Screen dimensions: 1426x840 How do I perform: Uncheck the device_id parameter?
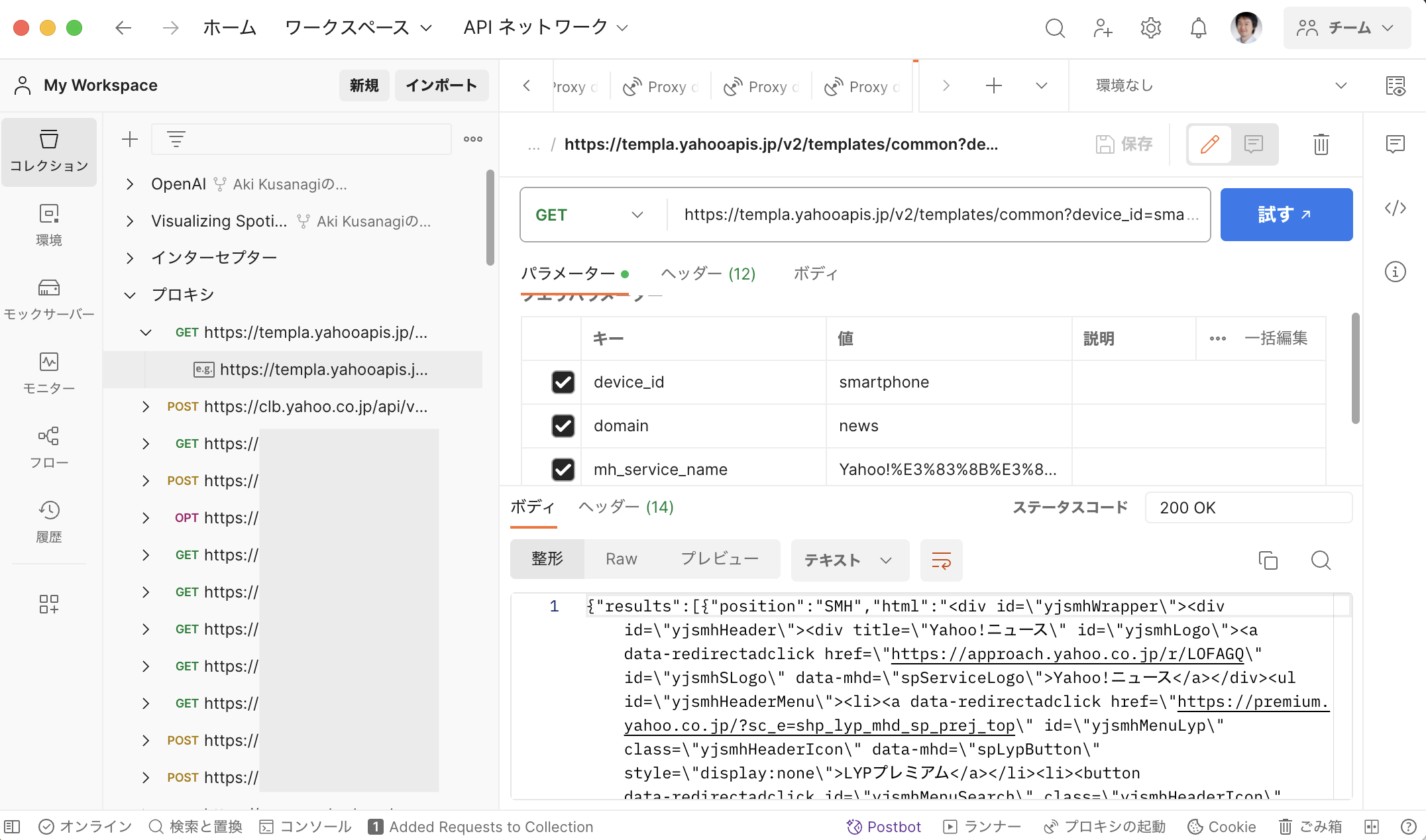[563, 382]
